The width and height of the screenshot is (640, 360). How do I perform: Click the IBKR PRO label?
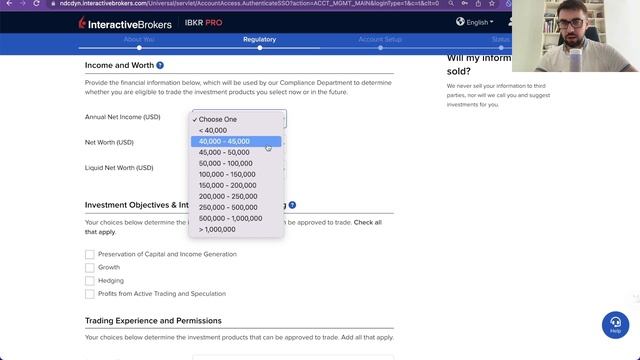pyautogui.click(x=203, y=23)
